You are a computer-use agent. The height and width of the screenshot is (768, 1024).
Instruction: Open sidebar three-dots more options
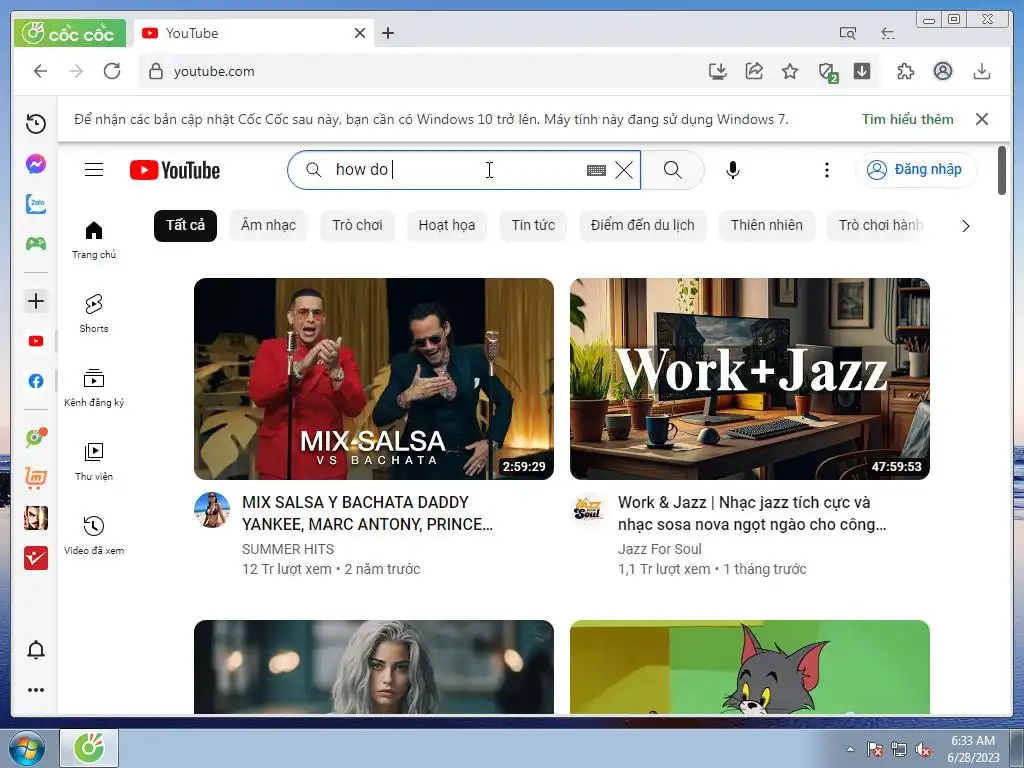click(36, 690)
